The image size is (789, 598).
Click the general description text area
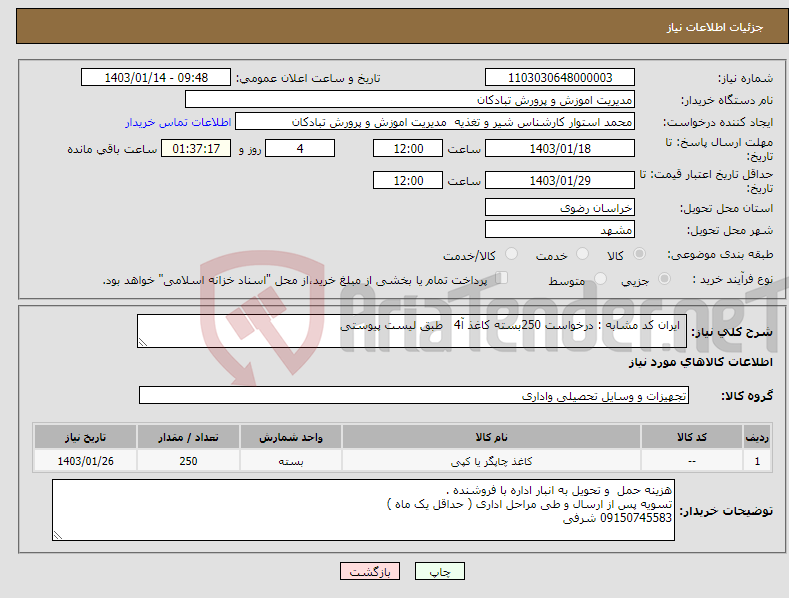(412, 331)
